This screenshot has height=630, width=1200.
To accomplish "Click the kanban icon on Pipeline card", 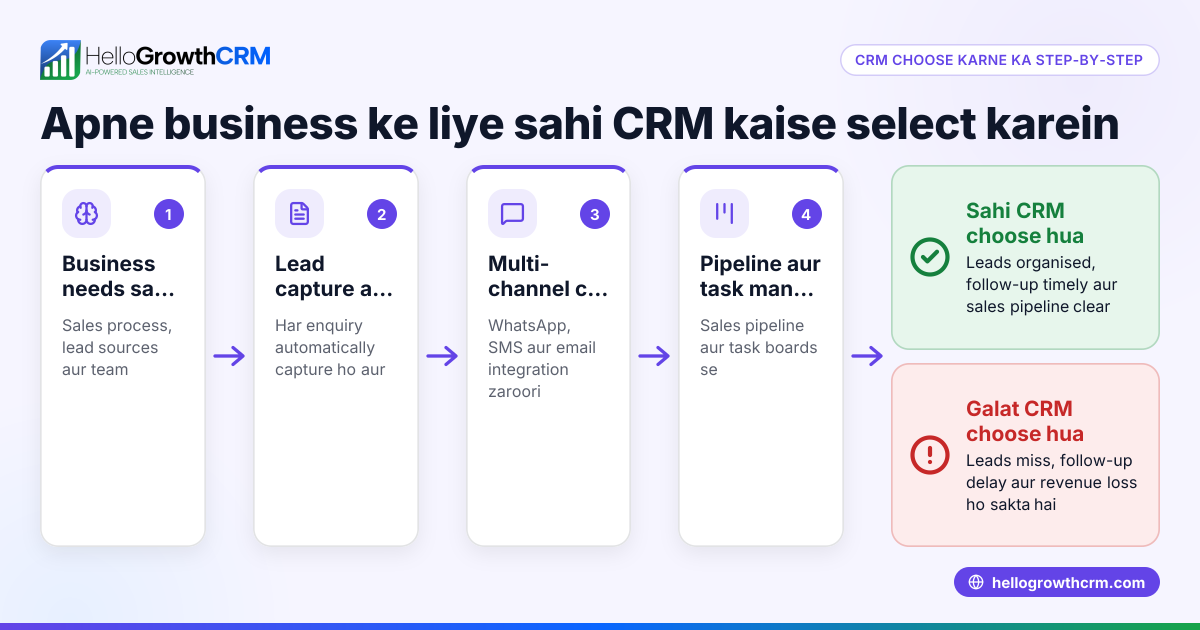I will [x=724, y=213].
